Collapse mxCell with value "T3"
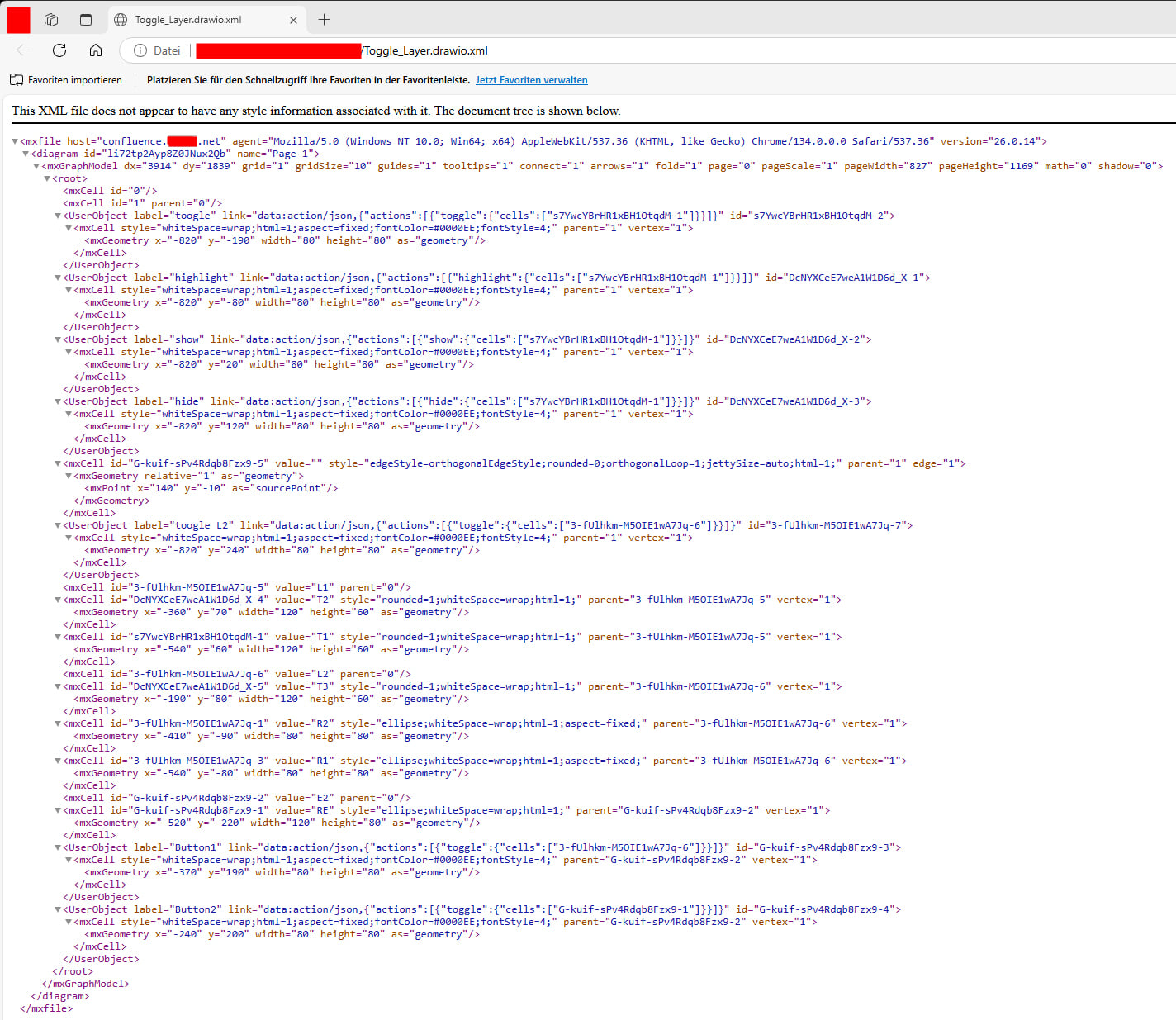 pos(58,686)
